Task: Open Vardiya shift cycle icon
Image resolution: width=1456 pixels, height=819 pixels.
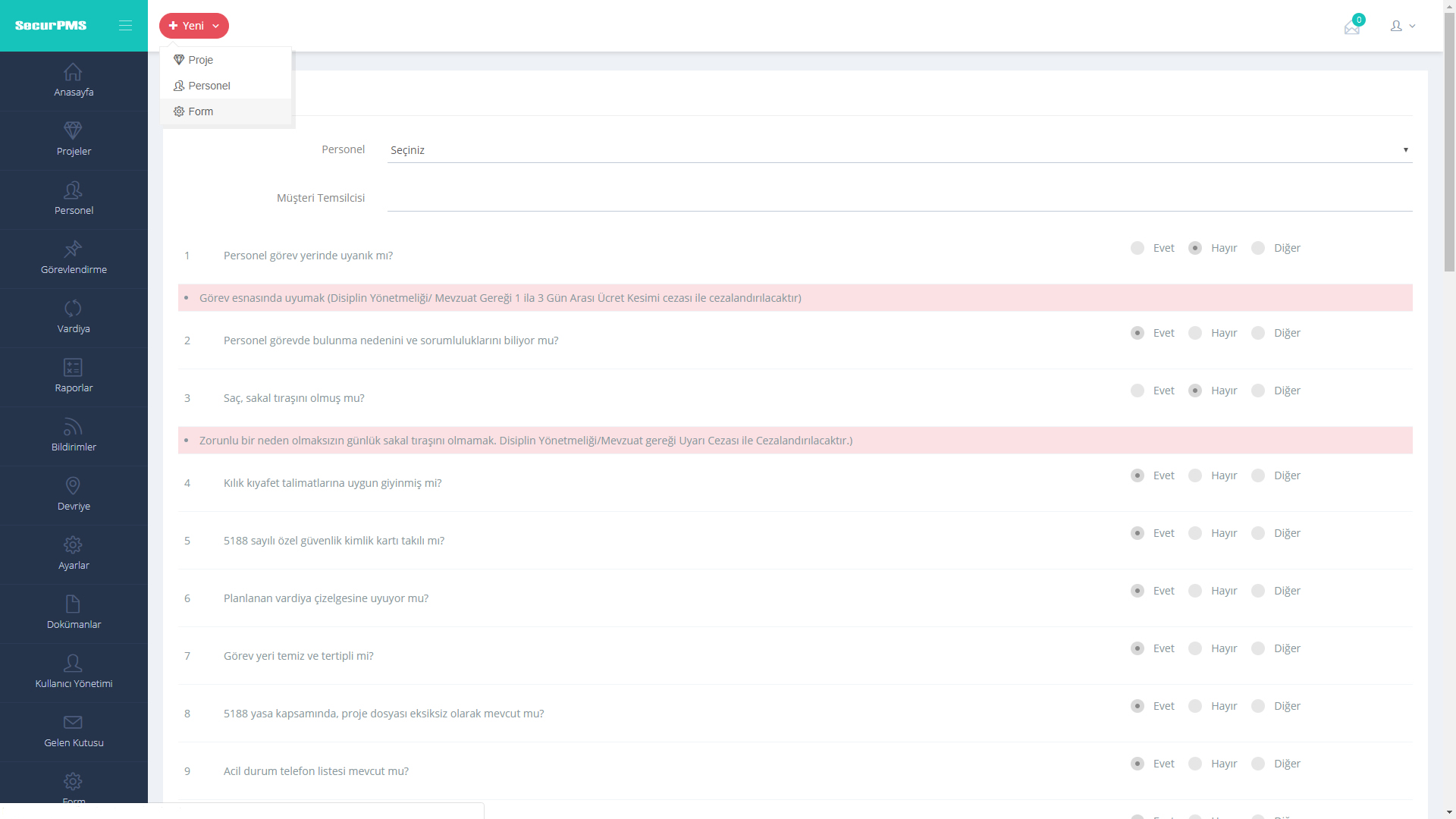Action: 73,308
